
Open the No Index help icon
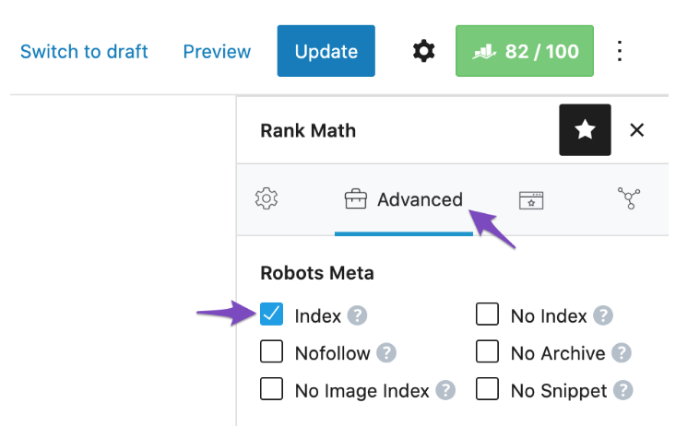pos(603,315)
